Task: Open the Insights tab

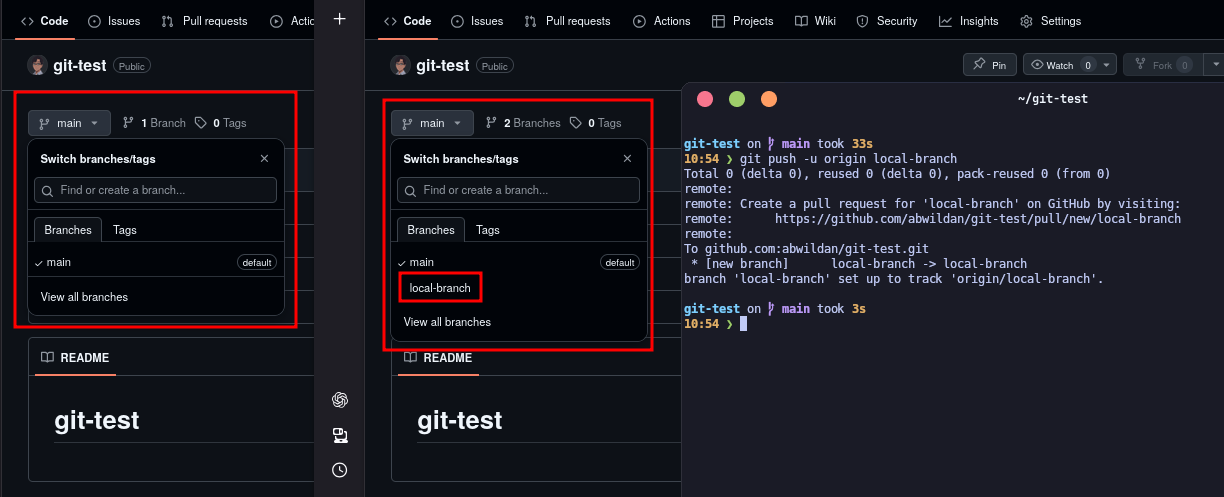Action: tap(969, 21)
